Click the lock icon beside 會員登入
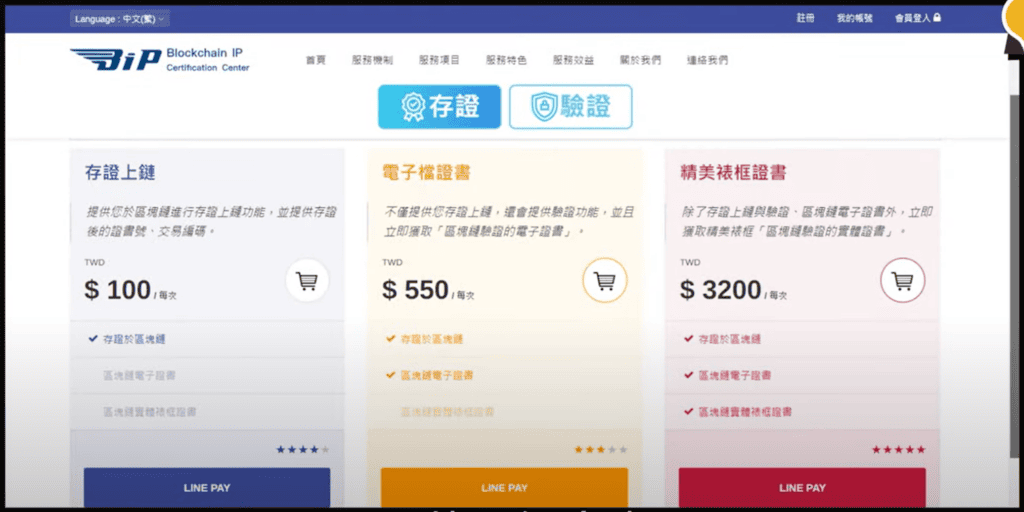 click(x=937, y=18)
